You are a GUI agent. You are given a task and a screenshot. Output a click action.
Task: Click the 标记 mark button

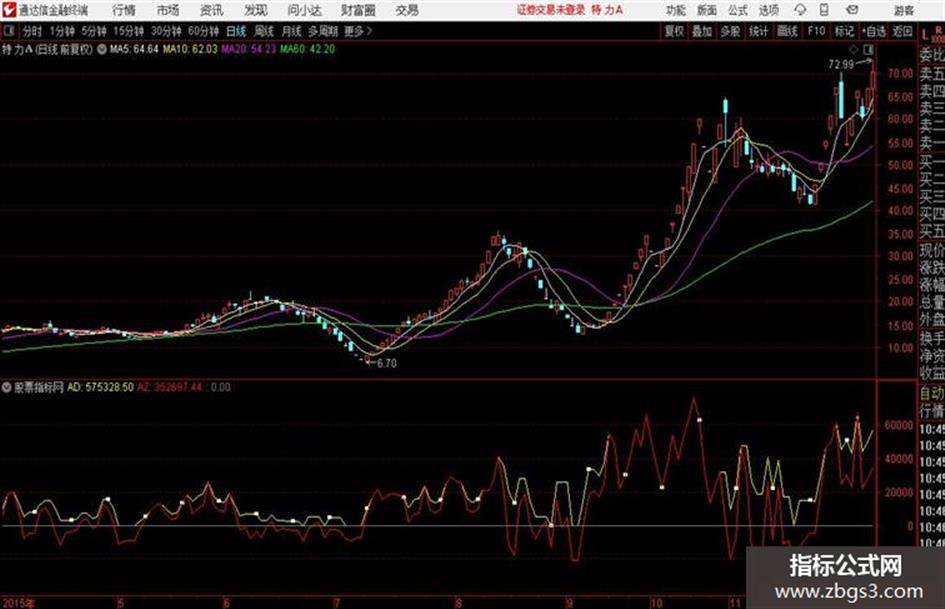[x=844, y=31]
